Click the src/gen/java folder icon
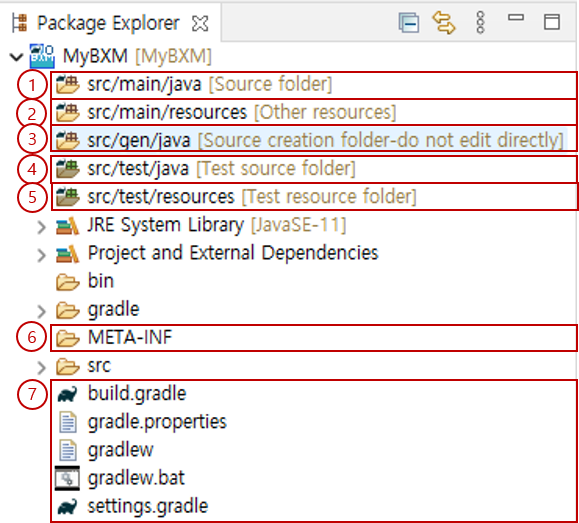This screenshot has height=523, width=579. [x=67, y=140]
